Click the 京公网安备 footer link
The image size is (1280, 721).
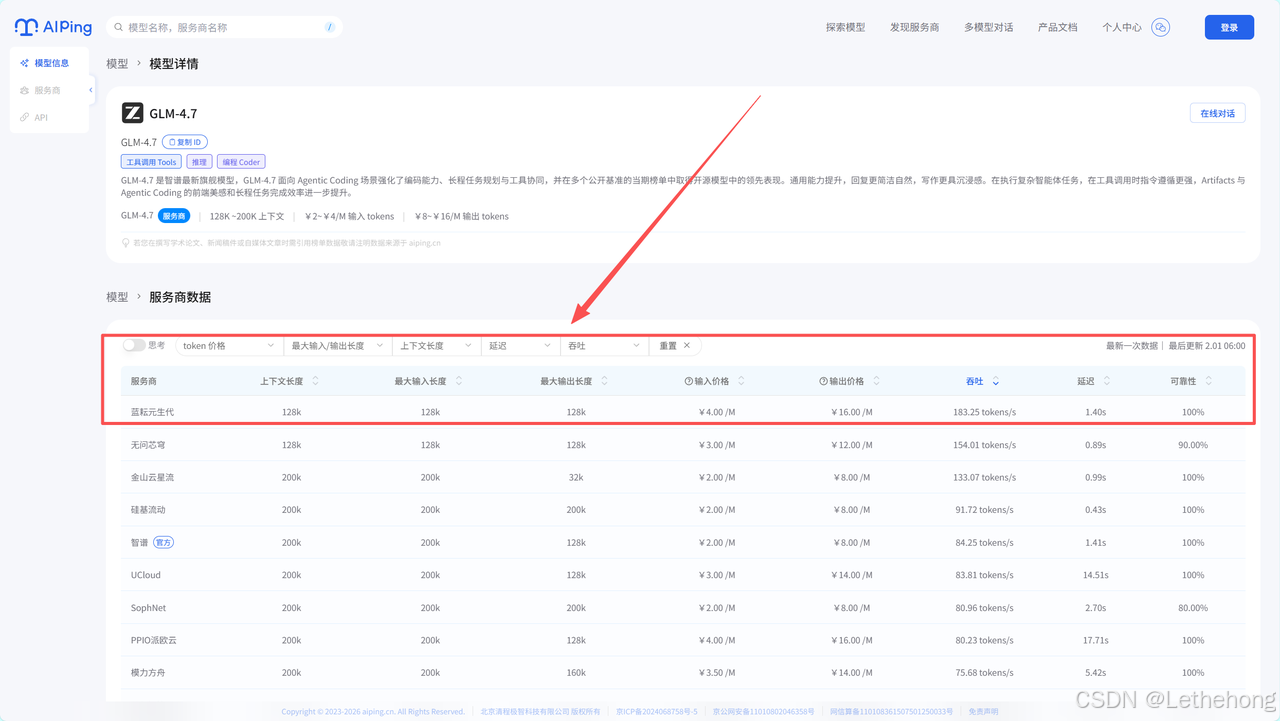click(x=763, y=712)
